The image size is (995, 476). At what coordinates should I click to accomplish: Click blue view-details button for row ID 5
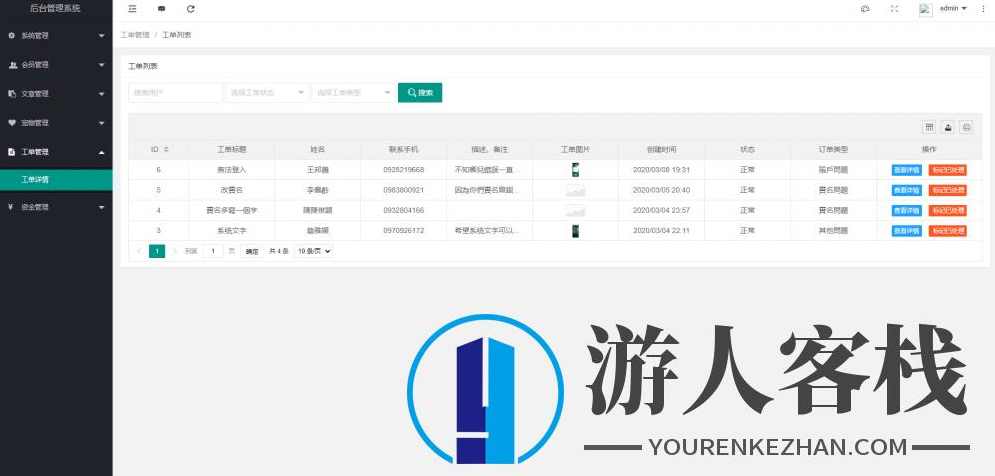[x=907, y=190]
